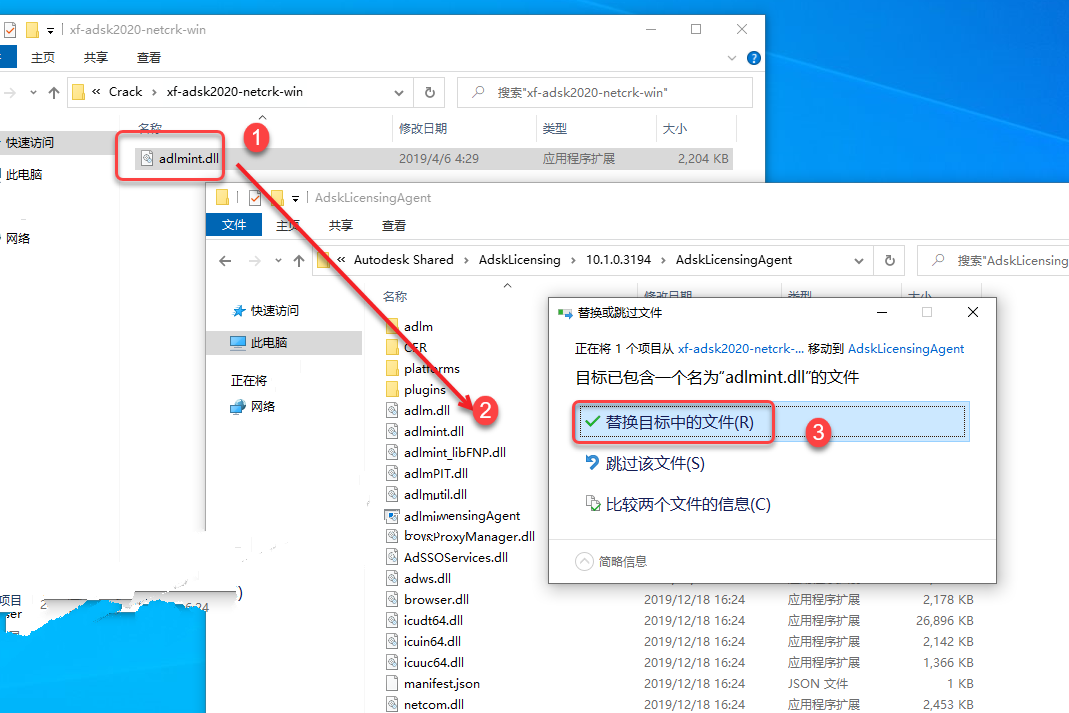Image resolution: width=1069 pixels, height=713 pixels.
Task: Open address dropdown in AdskLicensingAgent window
Action: [x=859, y=260]
